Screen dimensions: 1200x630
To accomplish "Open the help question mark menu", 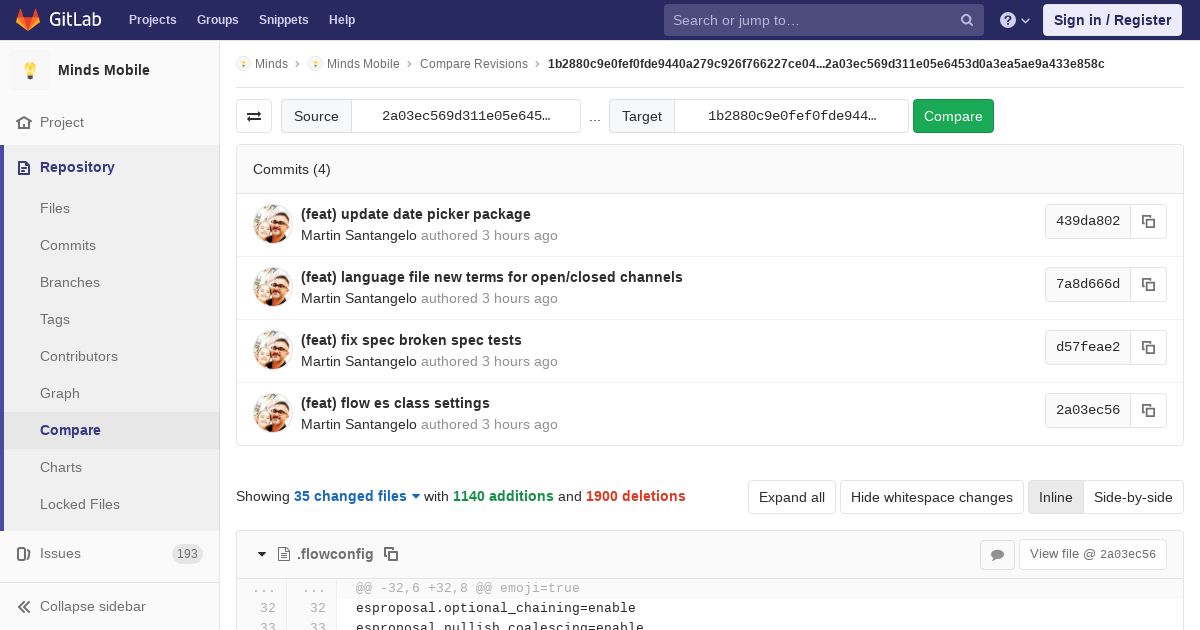I will 1014,20.
